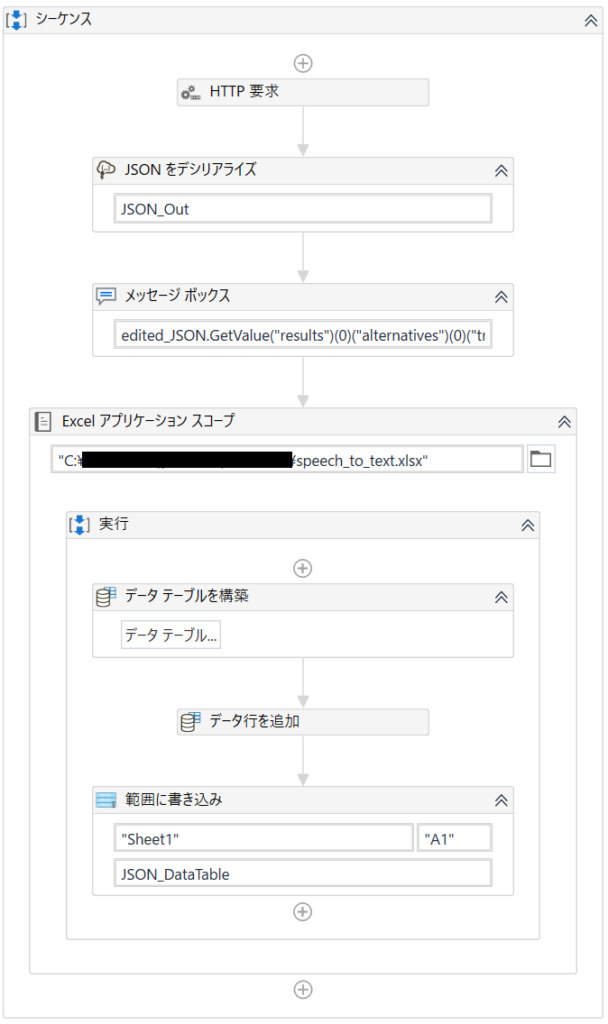
Task: Select the データ テーブルを構築 title text
Action: tap(187, 596)
